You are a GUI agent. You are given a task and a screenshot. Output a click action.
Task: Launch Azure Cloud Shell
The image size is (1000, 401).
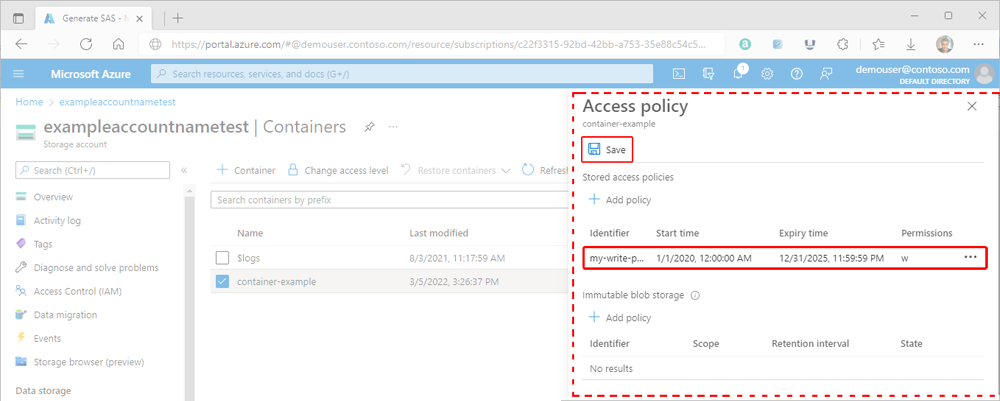(679, 74)
